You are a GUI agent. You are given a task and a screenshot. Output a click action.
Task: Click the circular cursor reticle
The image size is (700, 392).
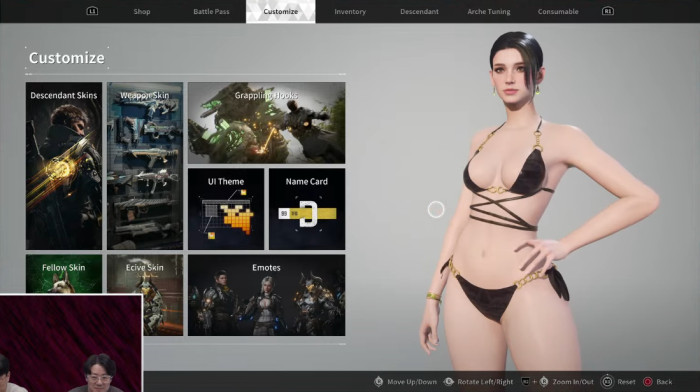coord(436,209)
